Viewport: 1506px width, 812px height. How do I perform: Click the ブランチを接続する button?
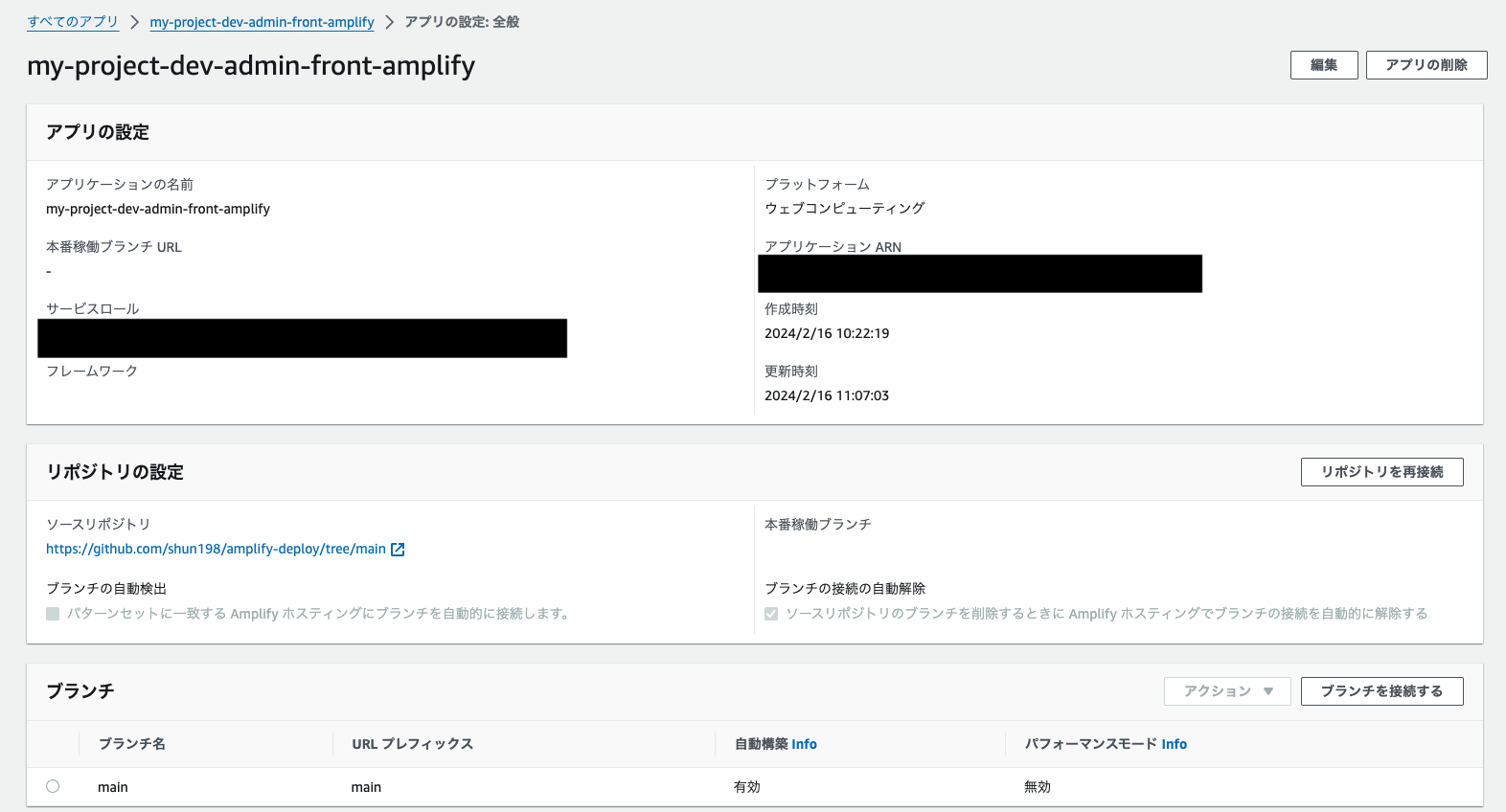1381,691
